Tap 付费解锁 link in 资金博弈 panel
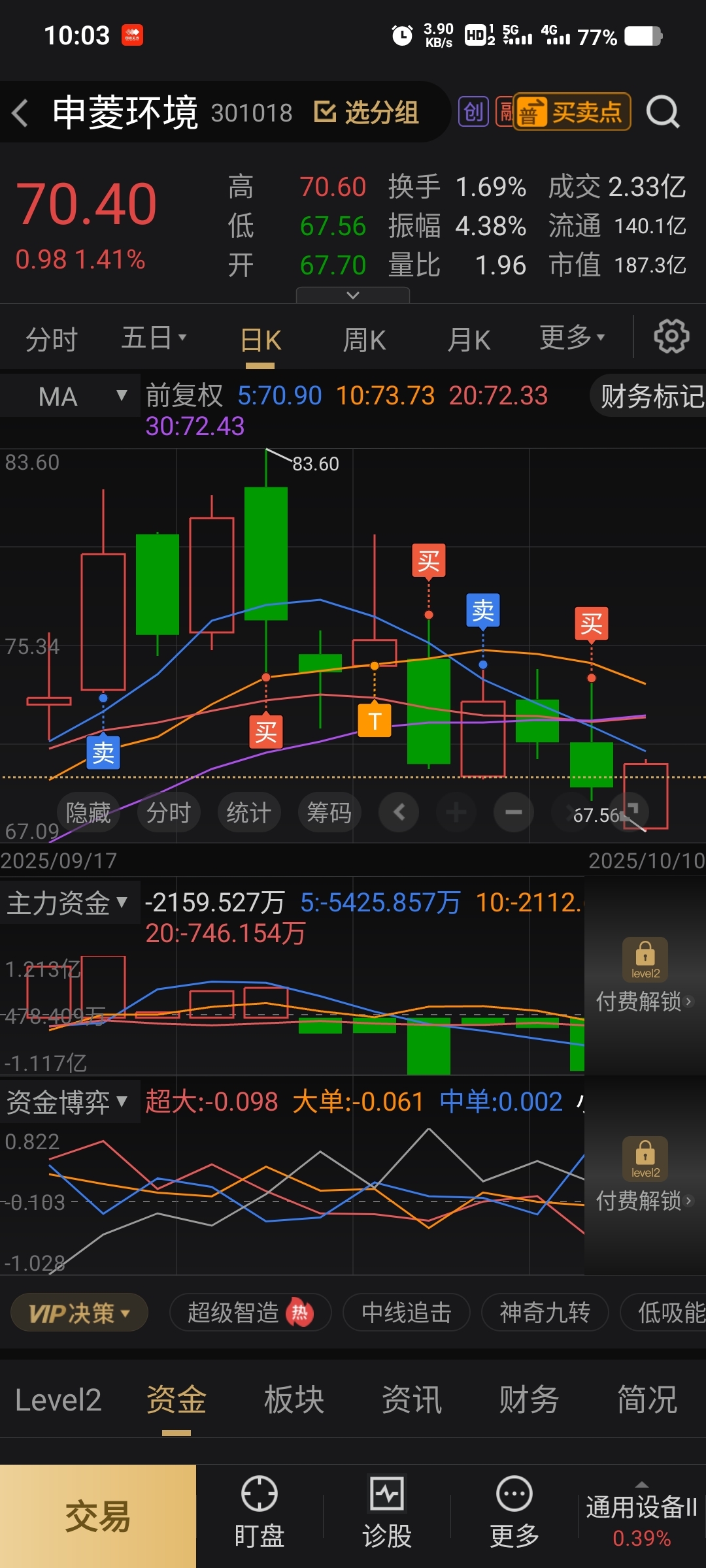This screenshot has height=1568, width=706. [644, 1201]
